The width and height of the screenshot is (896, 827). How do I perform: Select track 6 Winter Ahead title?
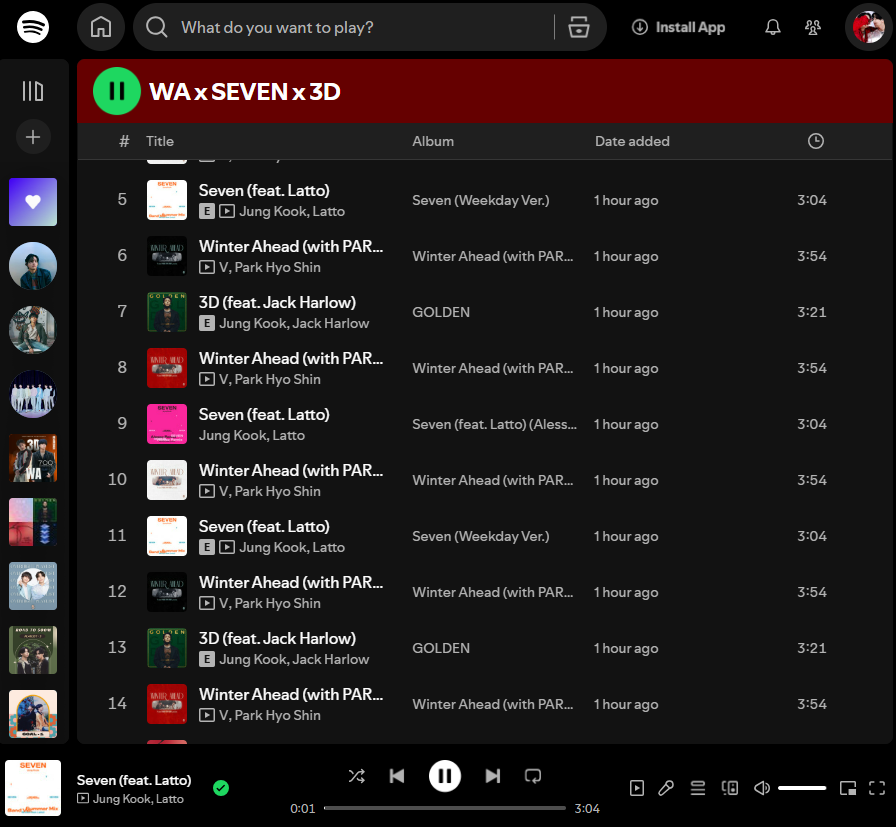(x=291, y=246)
